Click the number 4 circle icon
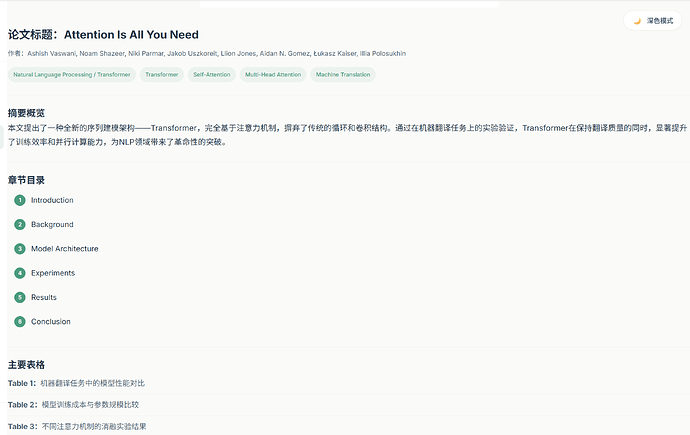690x435 pixels. pyautogui.click(x=20, y=273)
